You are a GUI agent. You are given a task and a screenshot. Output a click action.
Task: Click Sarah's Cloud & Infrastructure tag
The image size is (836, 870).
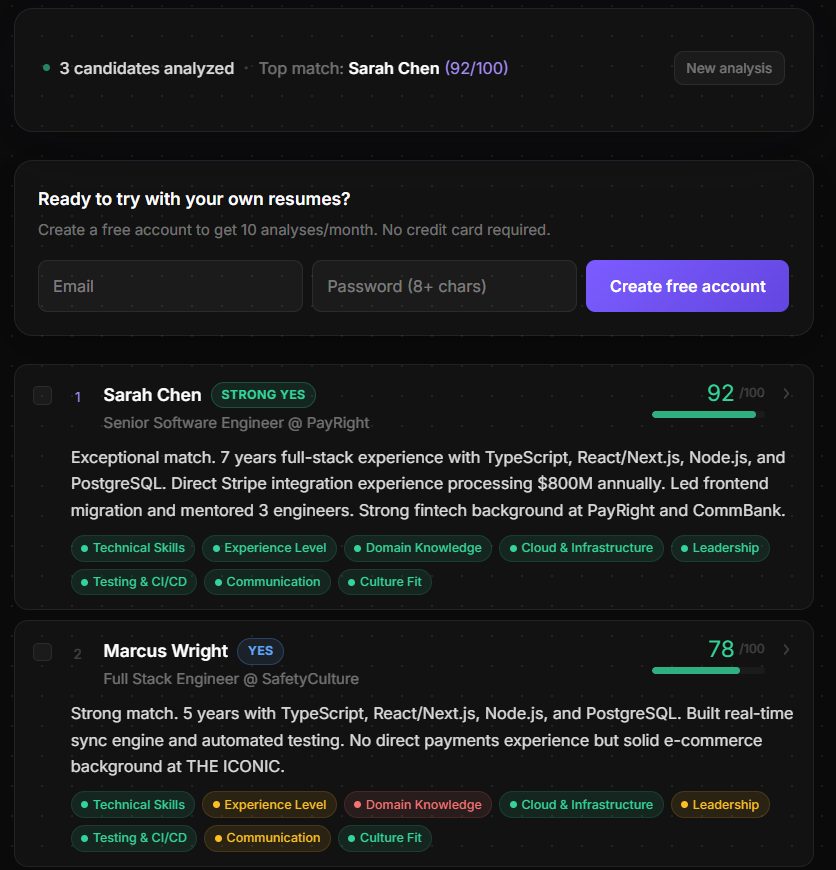coord(580,548)
